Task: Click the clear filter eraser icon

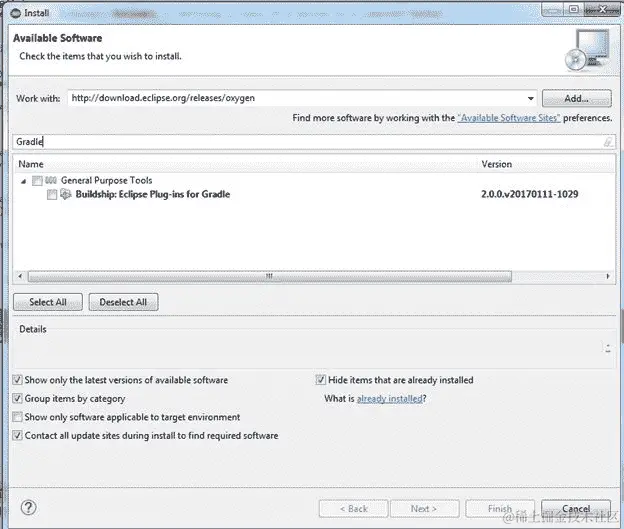Action: pos(608,142)
